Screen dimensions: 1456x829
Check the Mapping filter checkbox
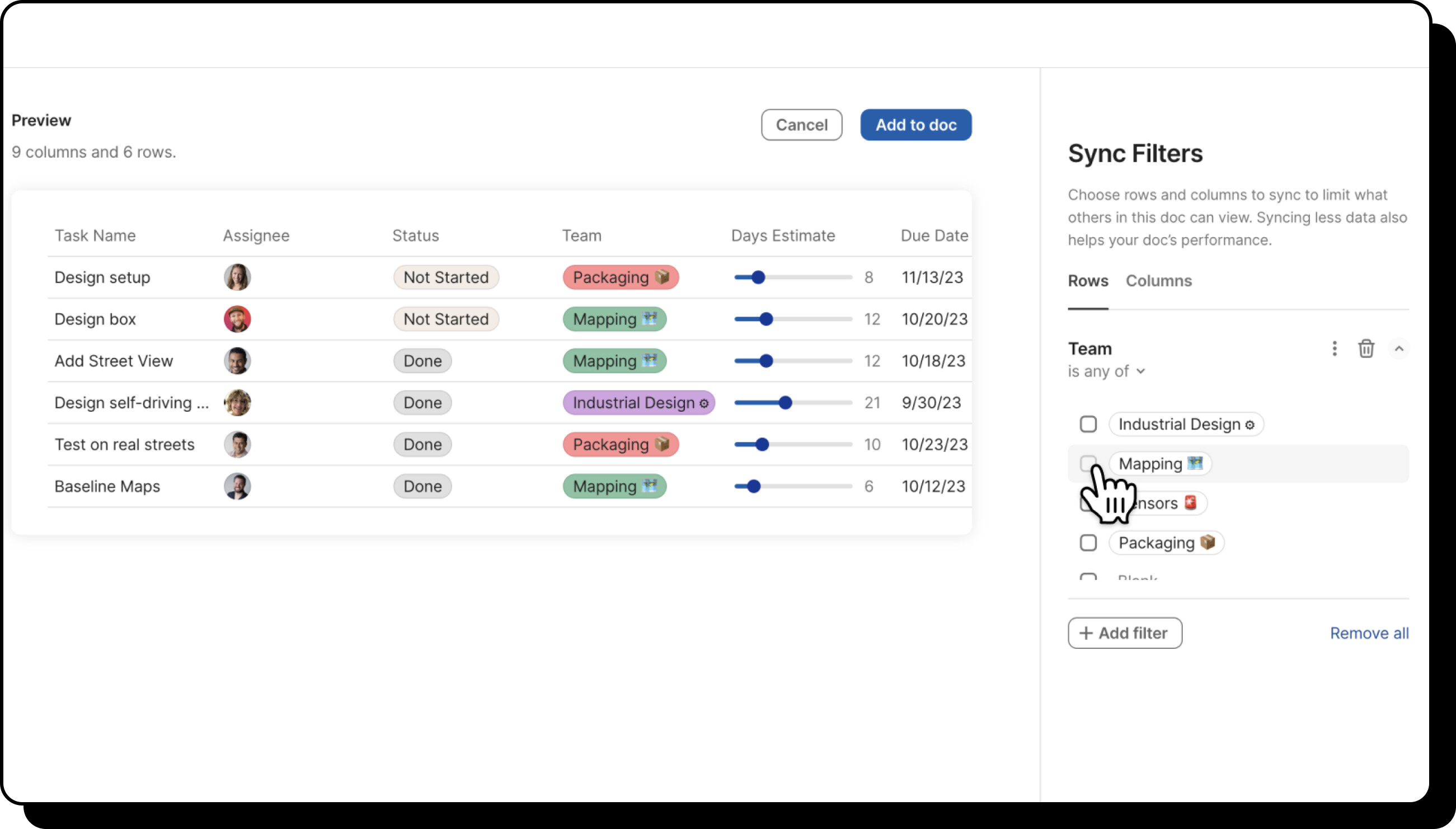[x=1087, y=463]
